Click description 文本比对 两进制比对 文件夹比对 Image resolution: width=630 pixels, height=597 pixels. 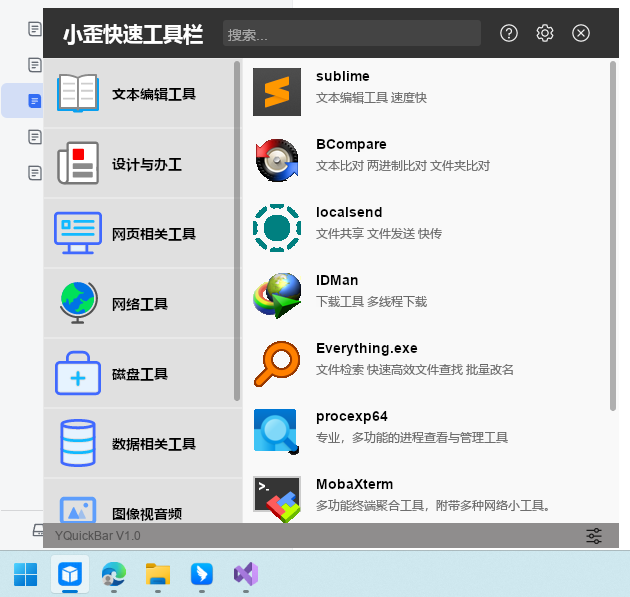coord(403,166)
